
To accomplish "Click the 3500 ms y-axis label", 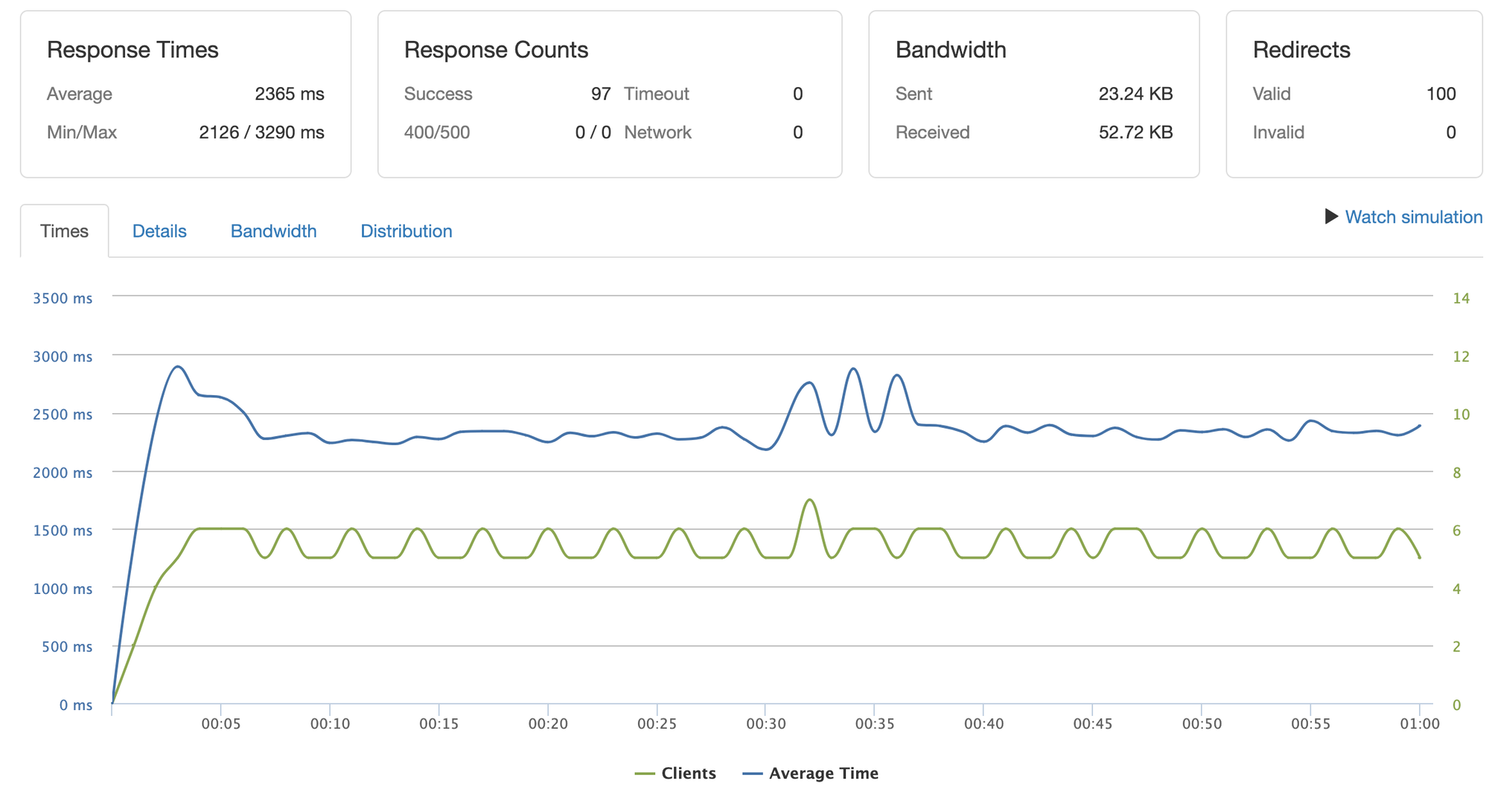I will pos(63,298).
